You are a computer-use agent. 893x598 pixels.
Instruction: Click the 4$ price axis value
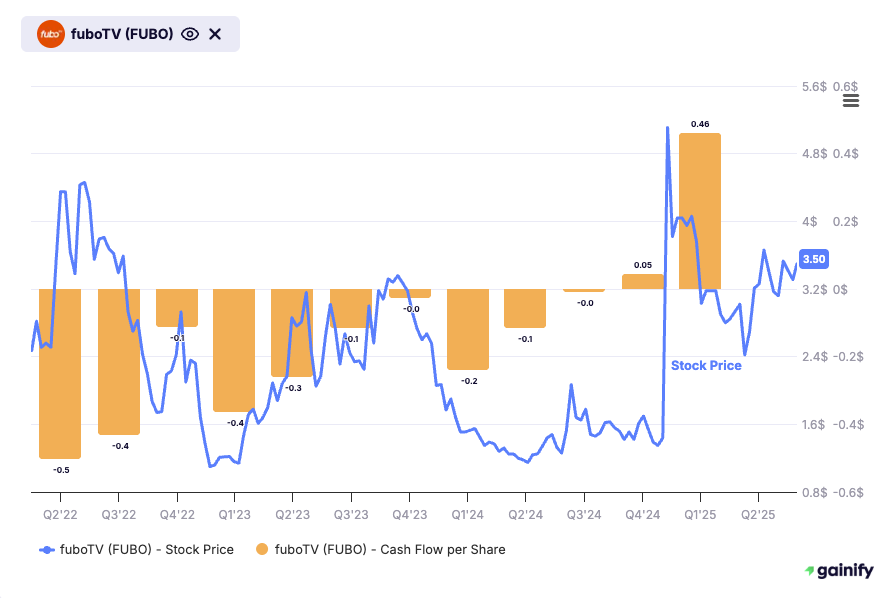(x=810, y=222)
